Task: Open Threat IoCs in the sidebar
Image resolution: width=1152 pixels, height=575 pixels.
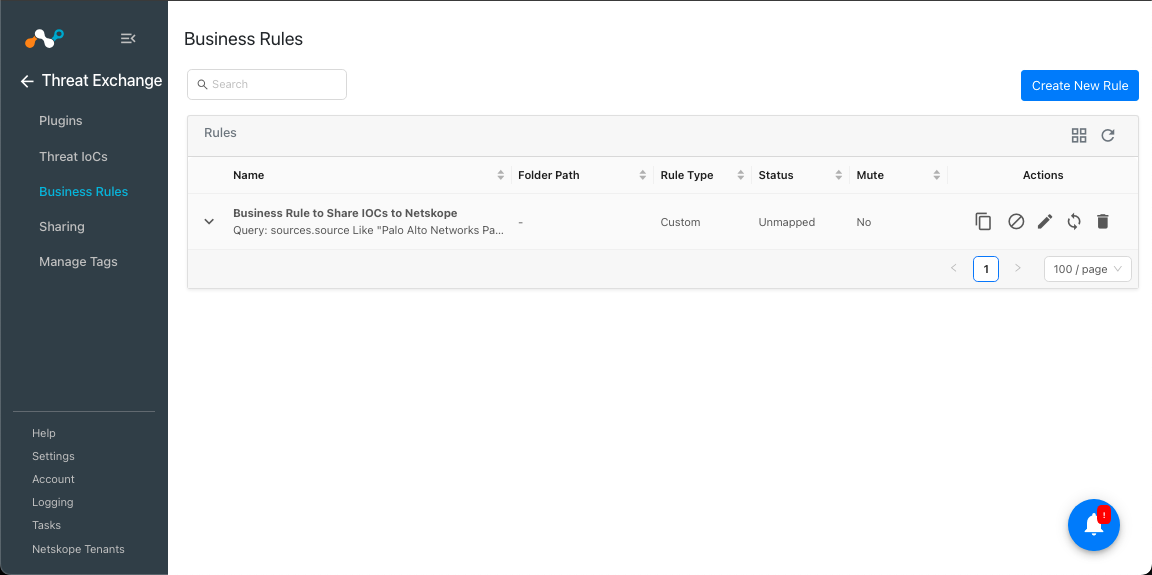Action: pyautogui.click(x=73, y=156)
